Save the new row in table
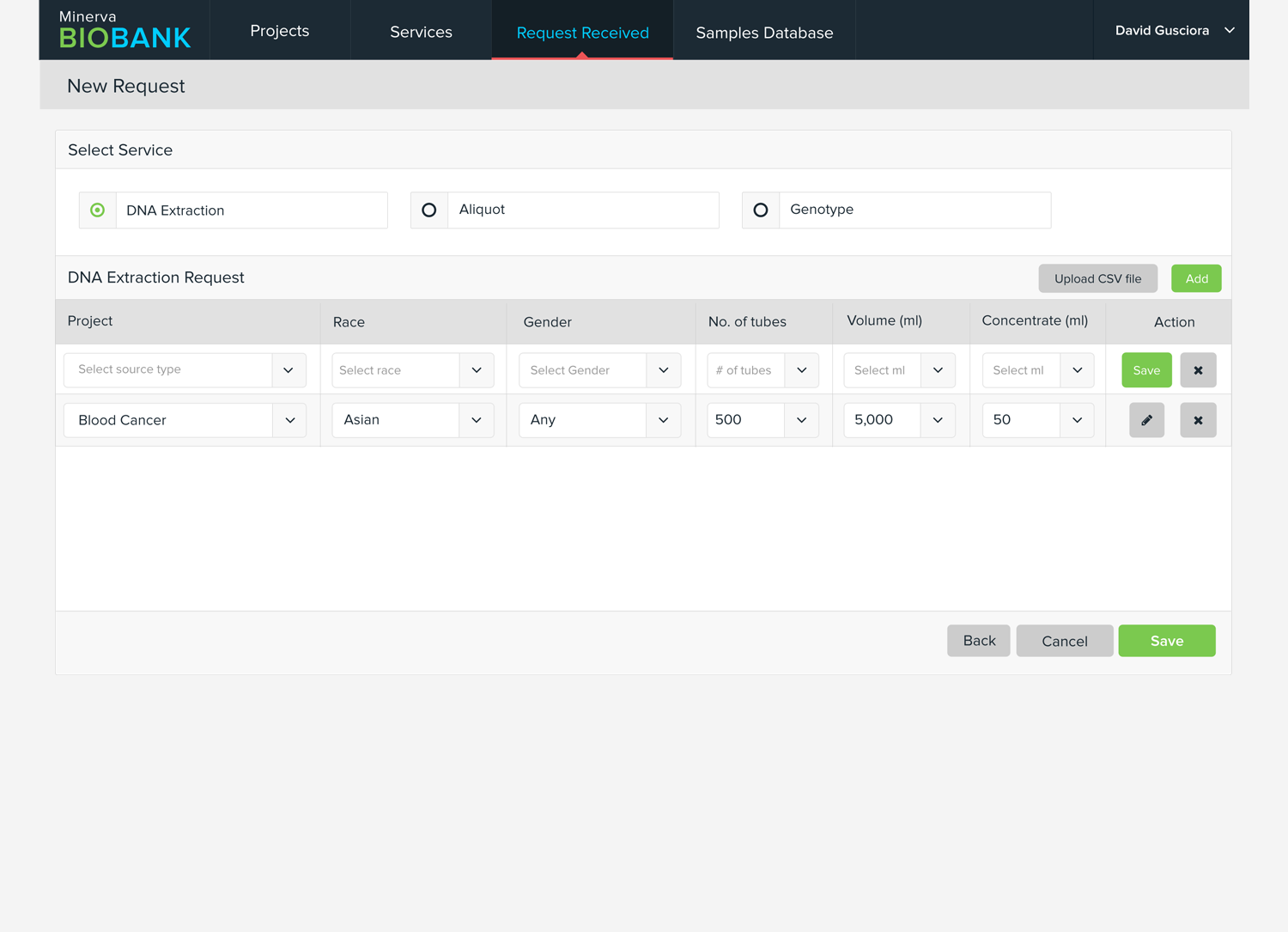Screen dimensions: 1288x932 [1146, 370]
